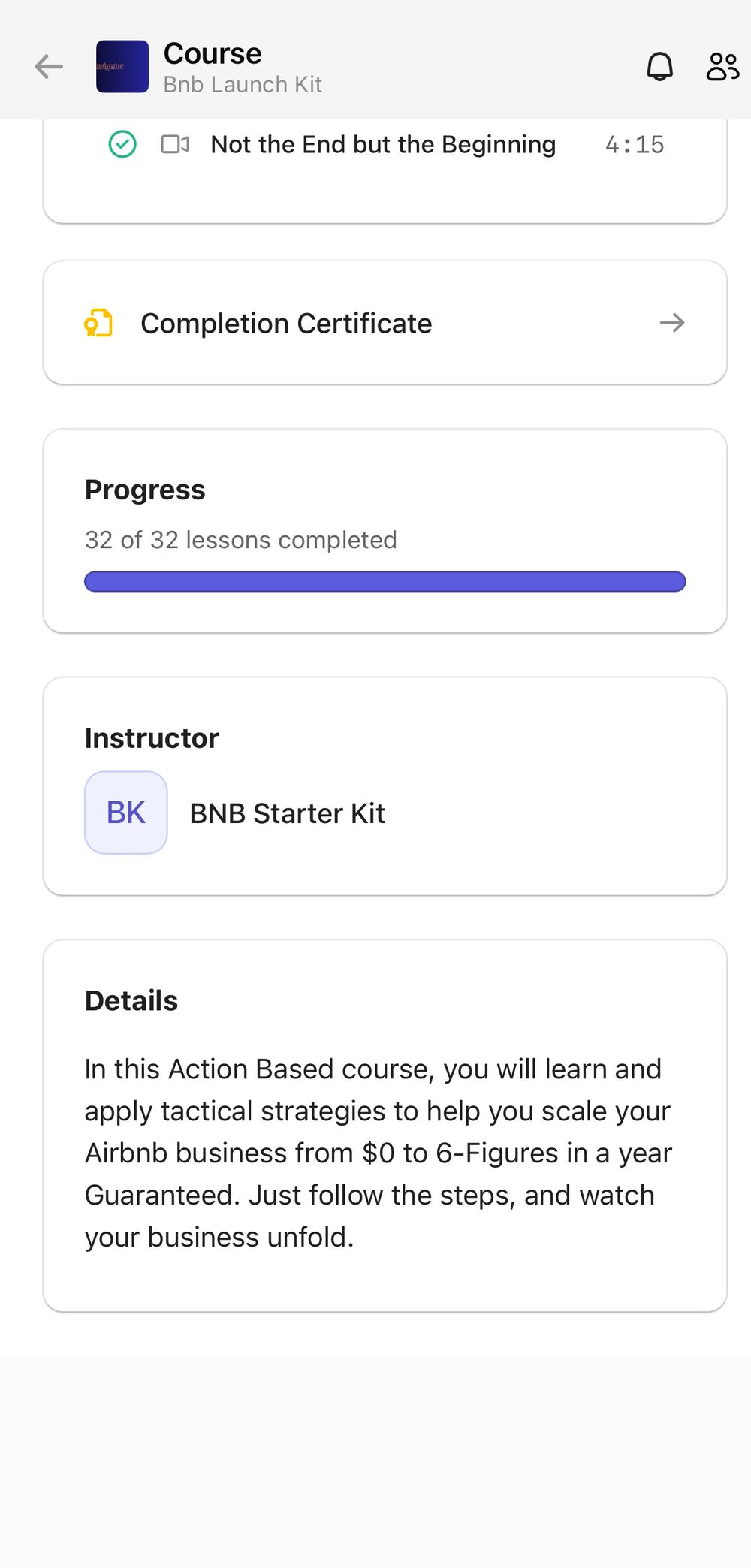The image size is (751, 1568).
Task: Expand Completion Certificate with the right arrow
Action: [672, 323]
